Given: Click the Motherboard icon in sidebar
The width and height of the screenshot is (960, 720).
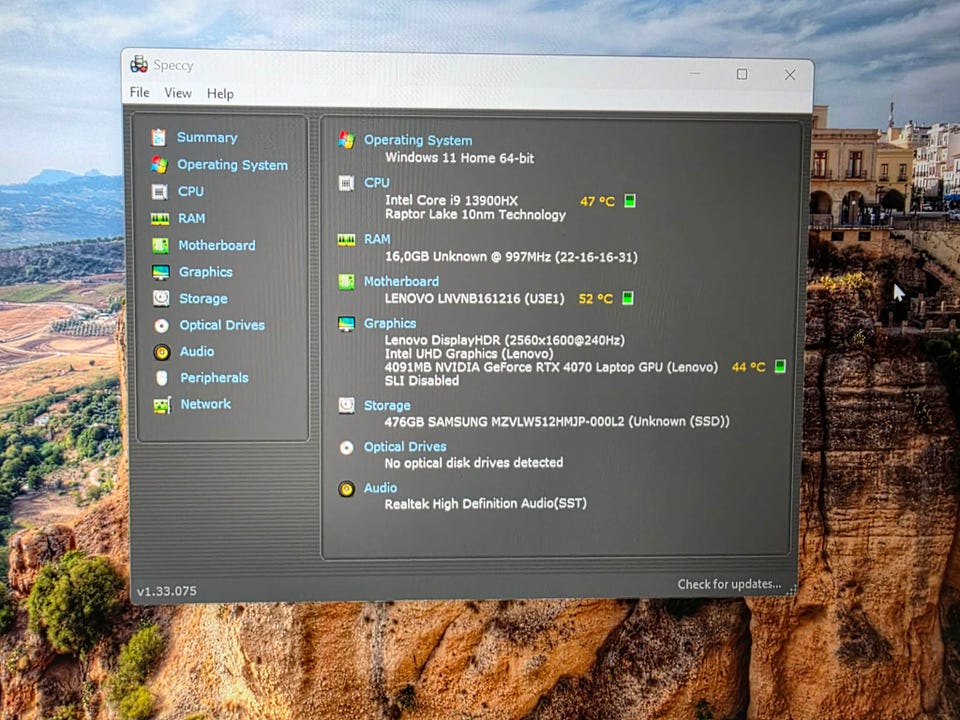Looking at the screenshot, I should tap(160, 246).
